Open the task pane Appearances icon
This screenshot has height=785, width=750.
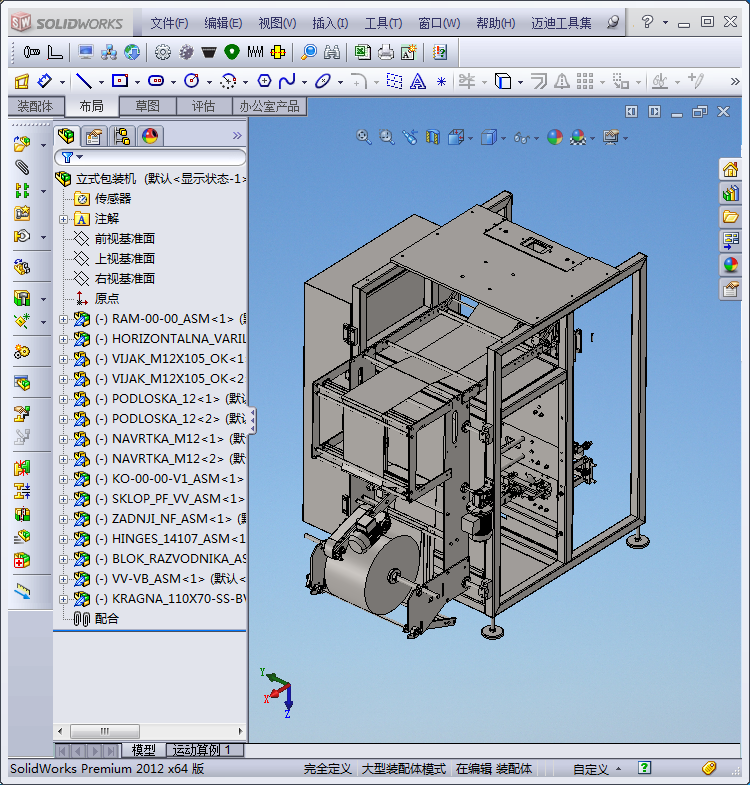tap(730, 264)
